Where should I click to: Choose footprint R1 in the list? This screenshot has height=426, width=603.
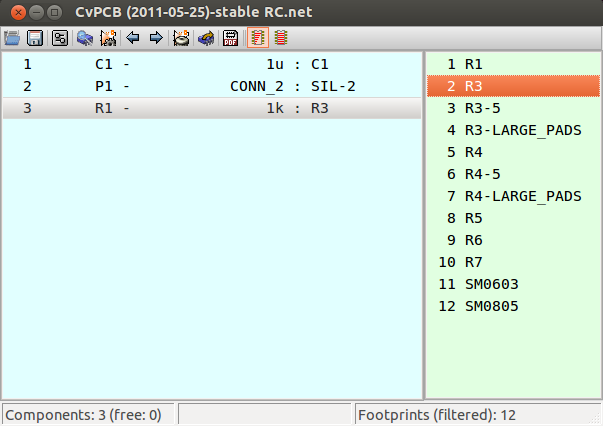[x=513, y=64]
